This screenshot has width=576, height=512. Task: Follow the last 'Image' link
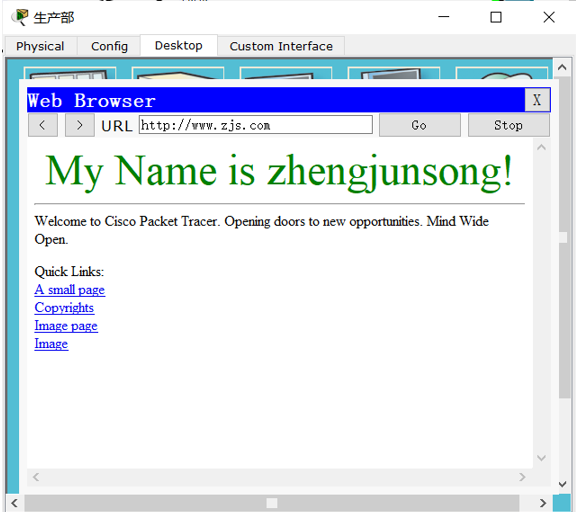point(51,344)
